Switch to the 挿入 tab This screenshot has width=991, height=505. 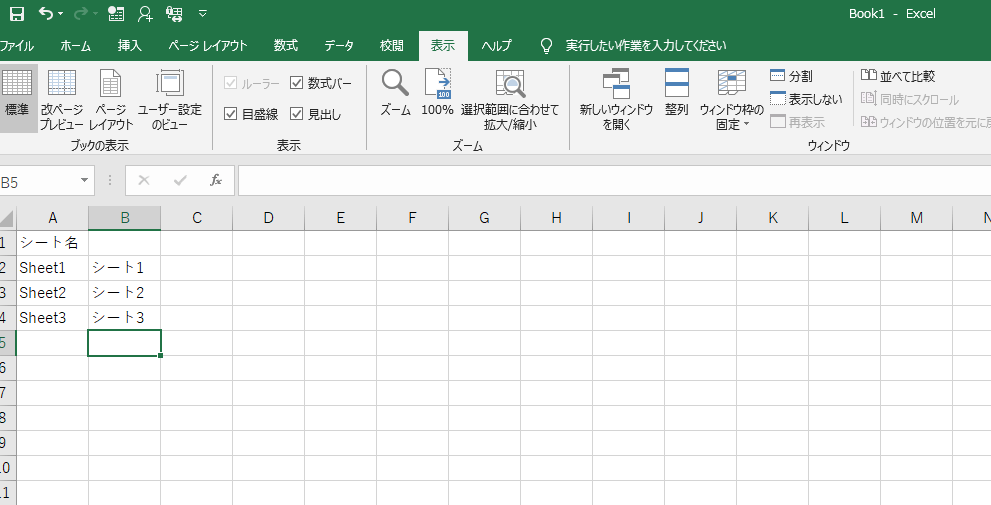coord(130,46)
